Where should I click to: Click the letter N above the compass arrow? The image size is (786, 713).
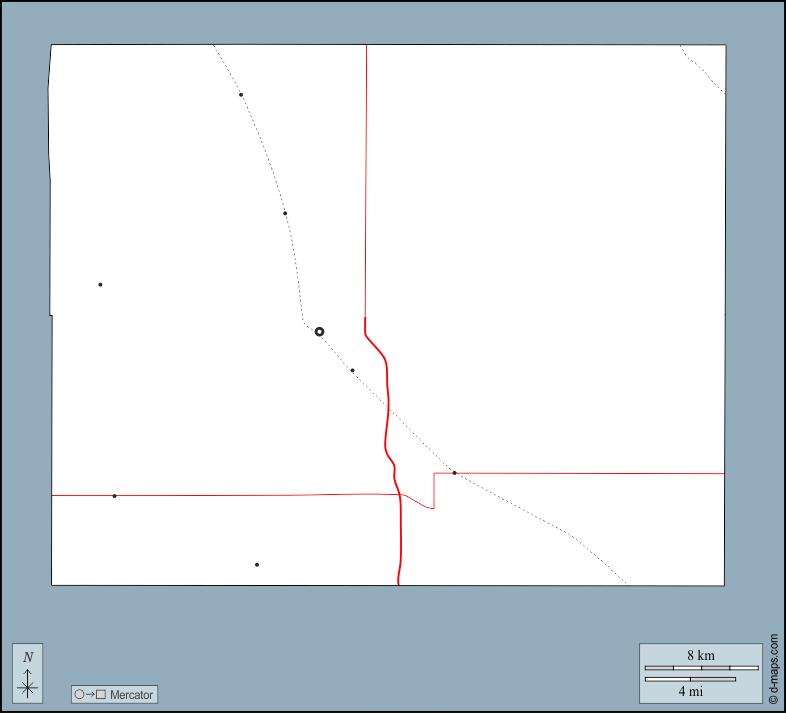(x=28, y=657)
